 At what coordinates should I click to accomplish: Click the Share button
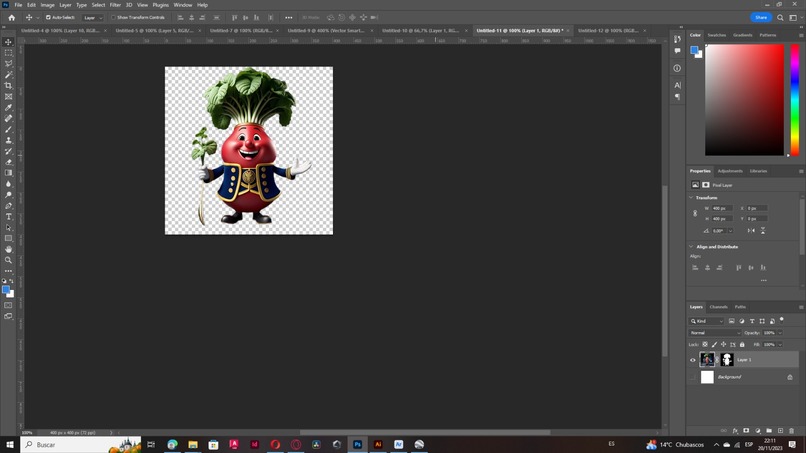pos(761,17)
